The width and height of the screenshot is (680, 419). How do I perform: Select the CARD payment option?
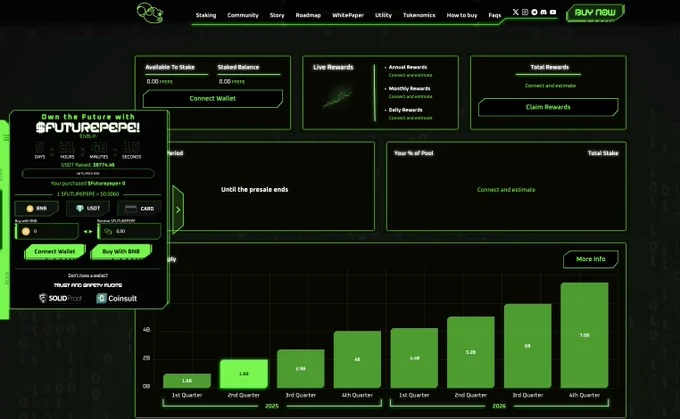tap(140, 209)
